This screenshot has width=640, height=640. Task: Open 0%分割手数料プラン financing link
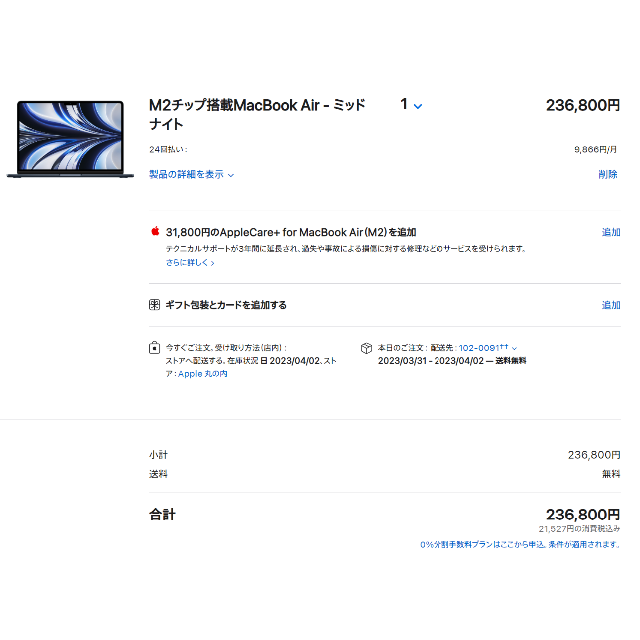[x=520, y=544]
